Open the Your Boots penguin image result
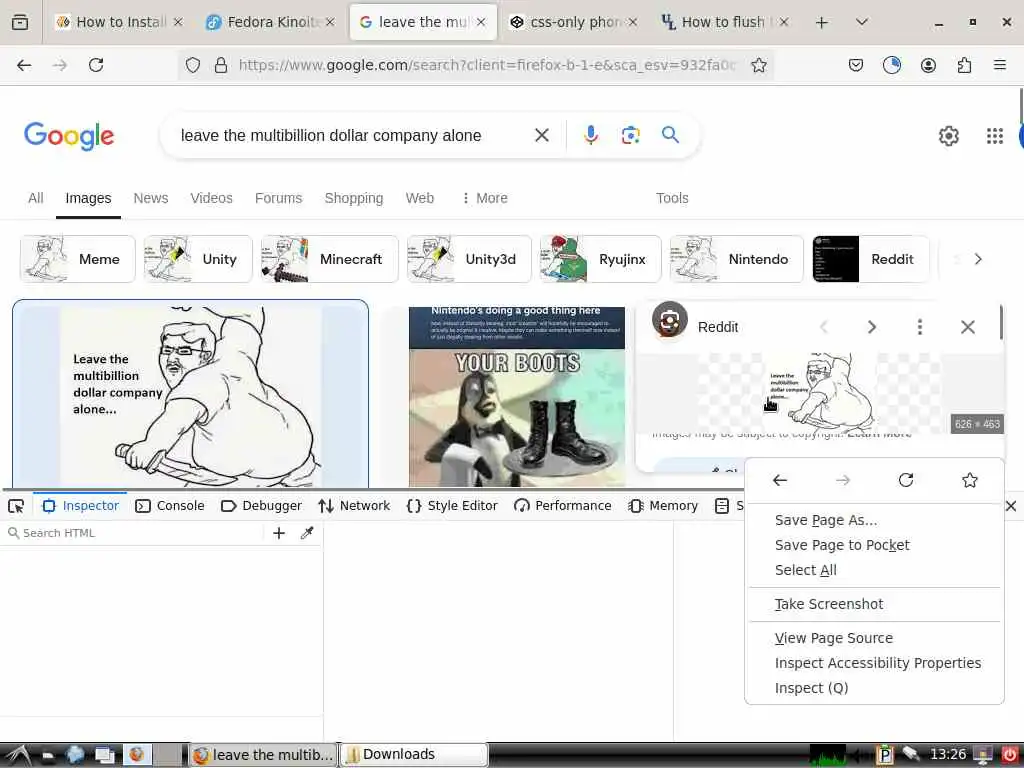1024x768 pixels. pos(517,397)
